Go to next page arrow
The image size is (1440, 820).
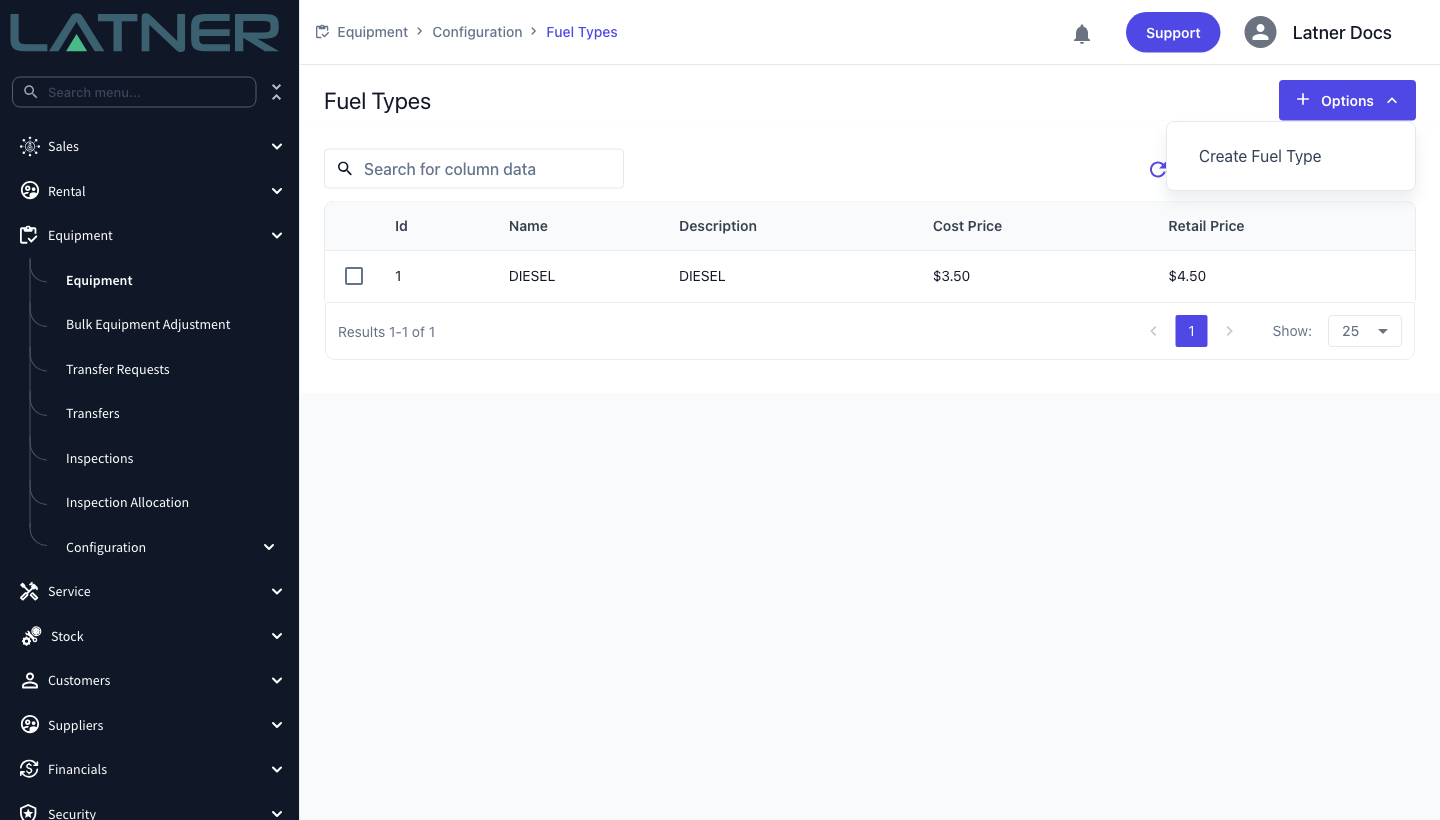tap(1229, 331)
